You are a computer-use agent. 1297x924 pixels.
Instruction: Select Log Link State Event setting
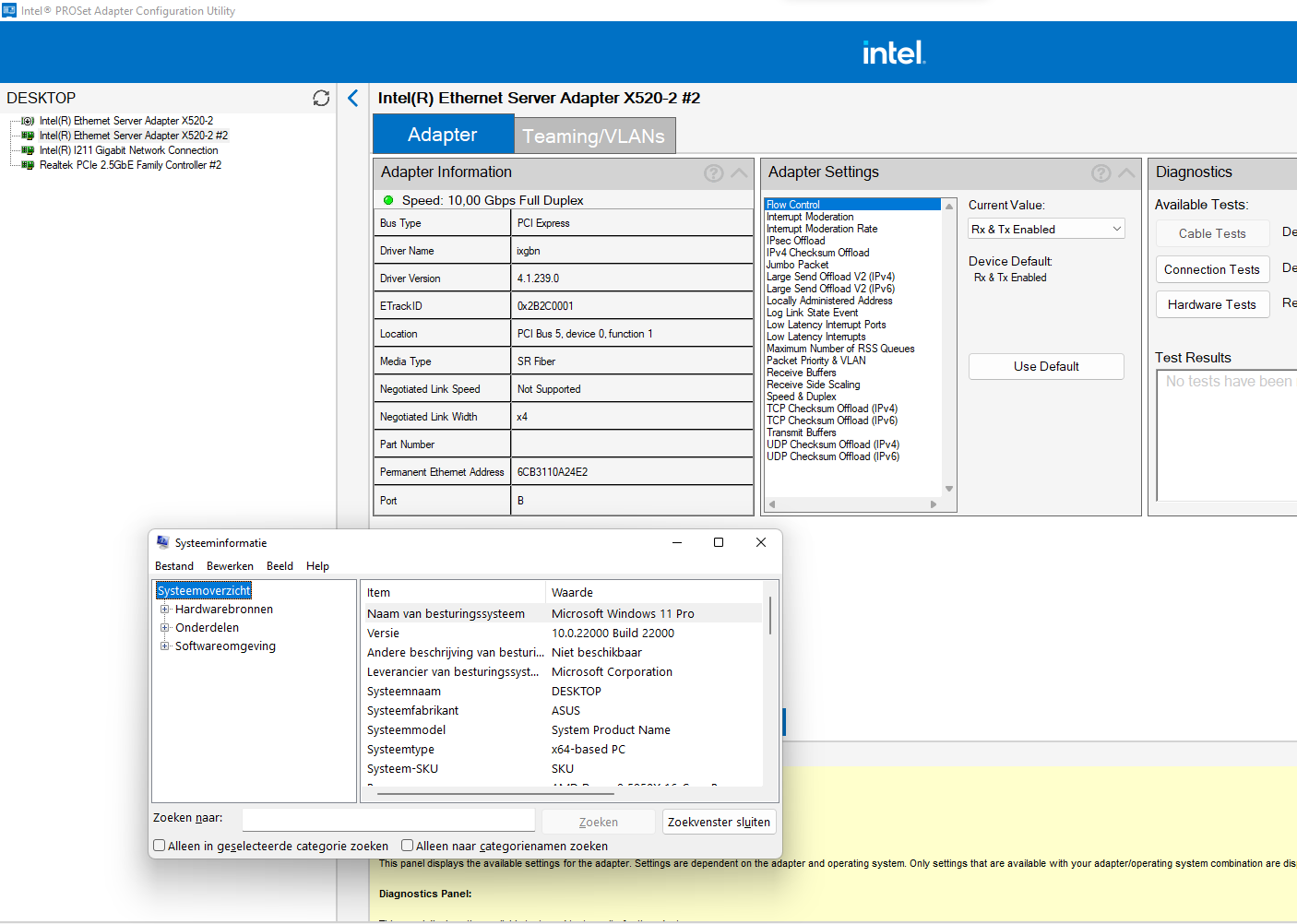812,313
